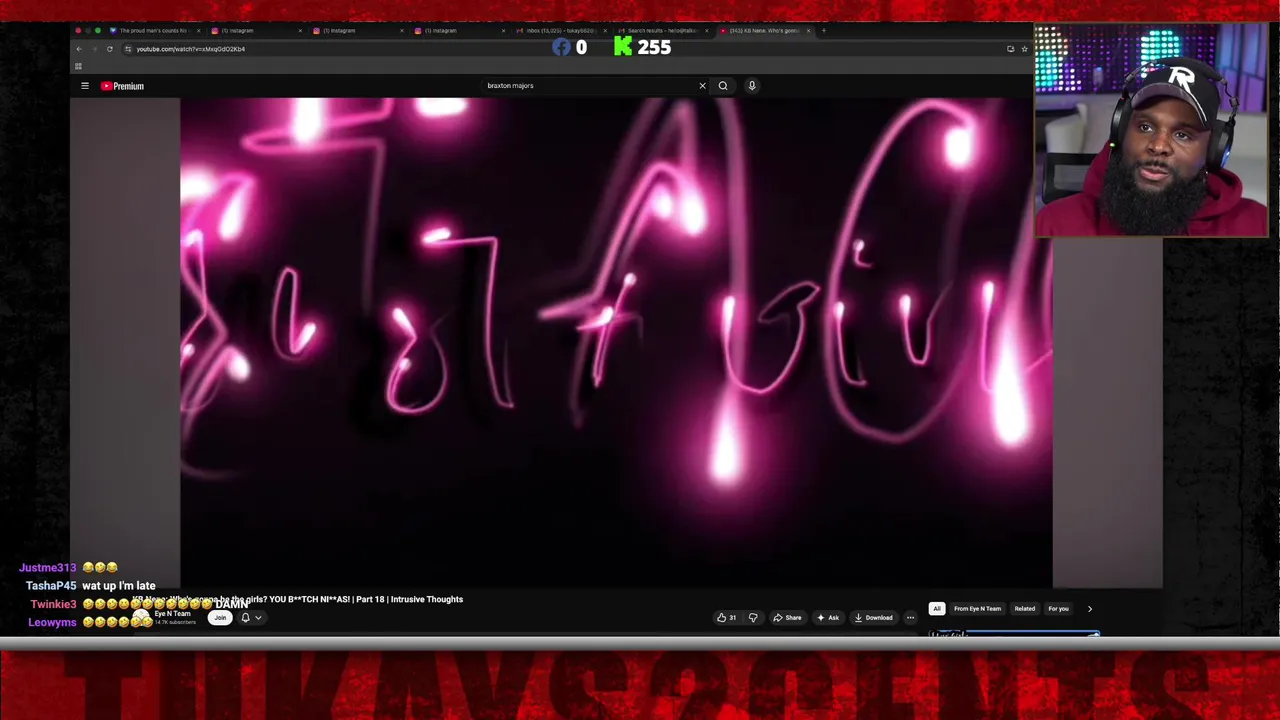This screenshot has width=1280, height=720.
Task: Click the install/cast icon in address bar
Action: 1010,49
